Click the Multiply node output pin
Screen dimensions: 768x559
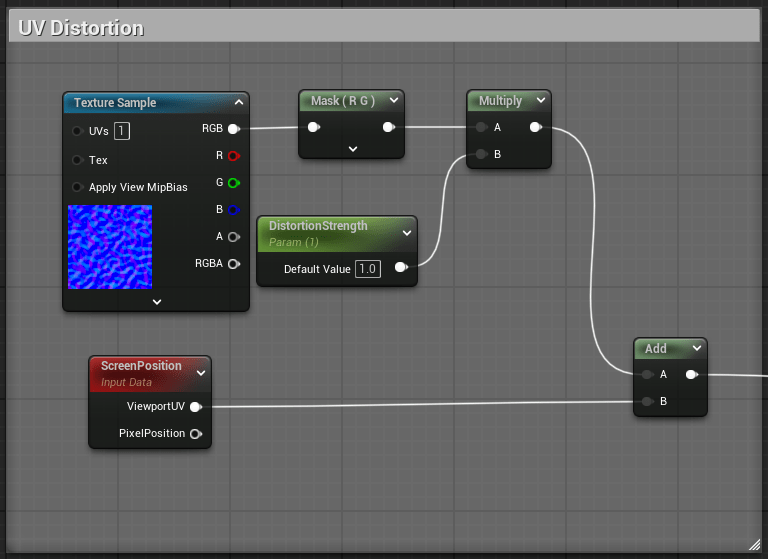pyautogui.click(x=535, y=127)
